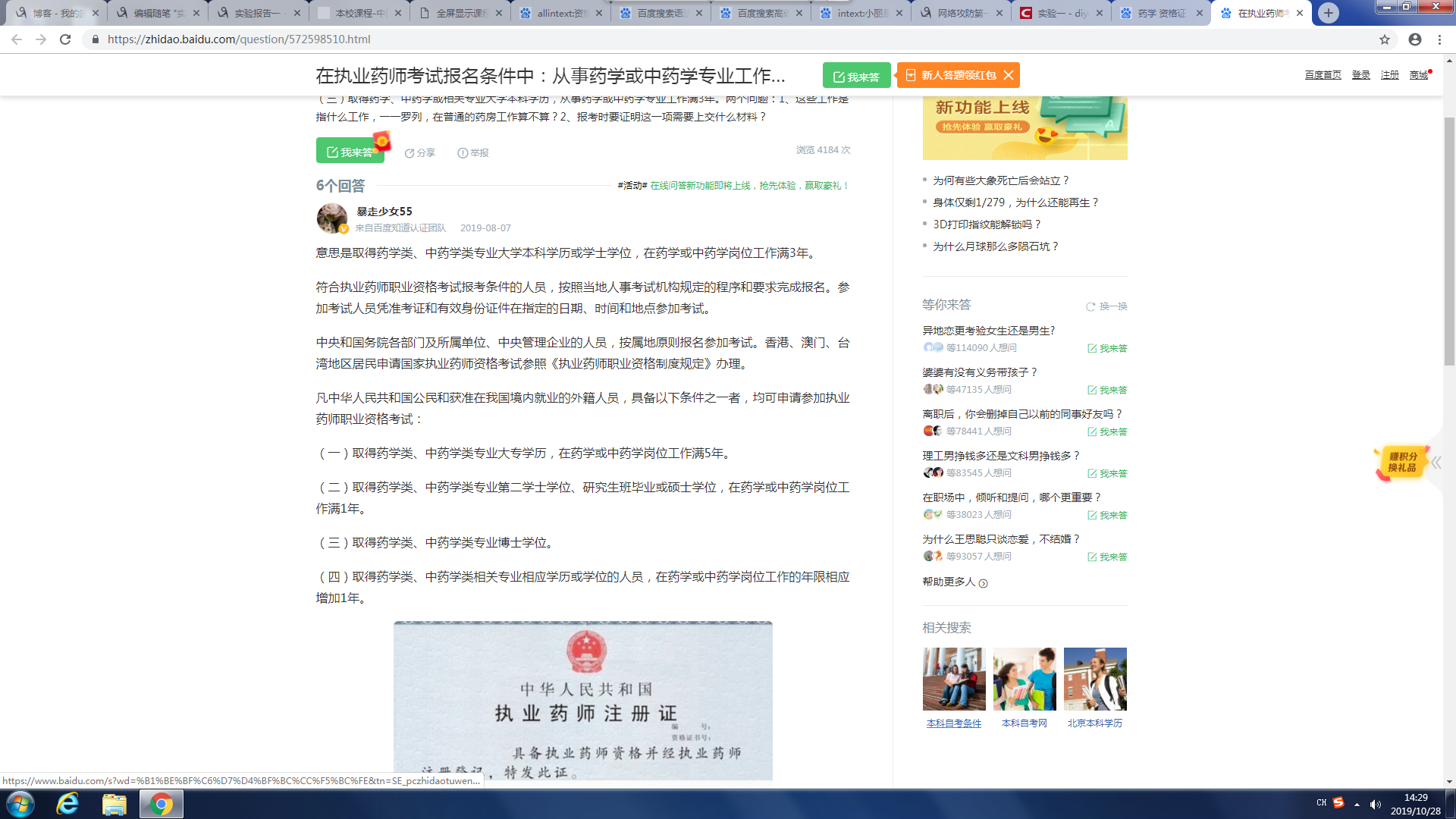
Task: Click the green 我来答 header button
Action: pos(856,76)
